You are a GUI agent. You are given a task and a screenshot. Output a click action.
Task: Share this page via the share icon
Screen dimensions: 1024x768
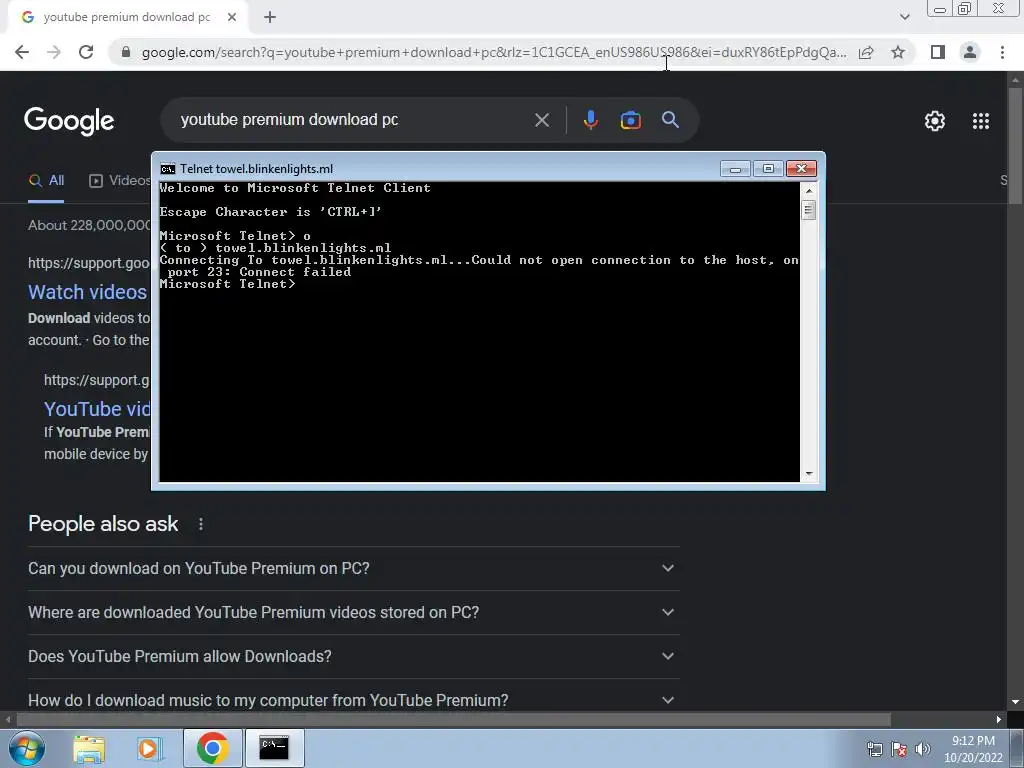[x=866, y=52]
